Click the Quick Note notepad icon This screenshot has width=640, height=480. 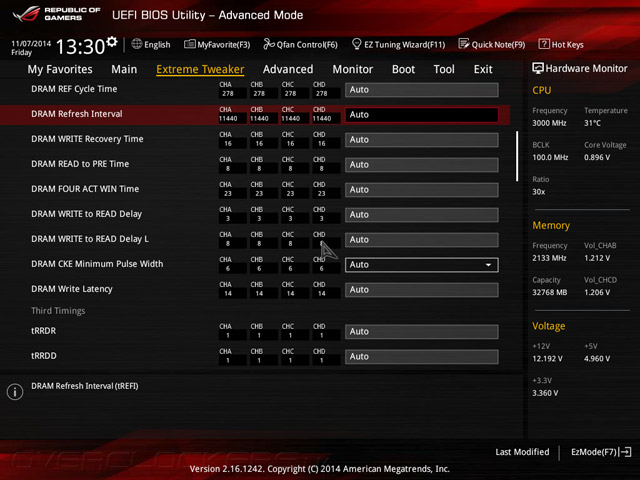pyautogui.click(x=464, y=44)
